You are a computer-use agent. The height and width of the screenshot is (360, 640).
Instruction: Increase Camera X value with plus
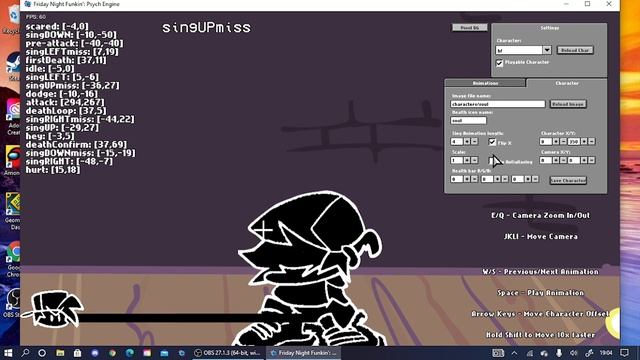[556, 160]
